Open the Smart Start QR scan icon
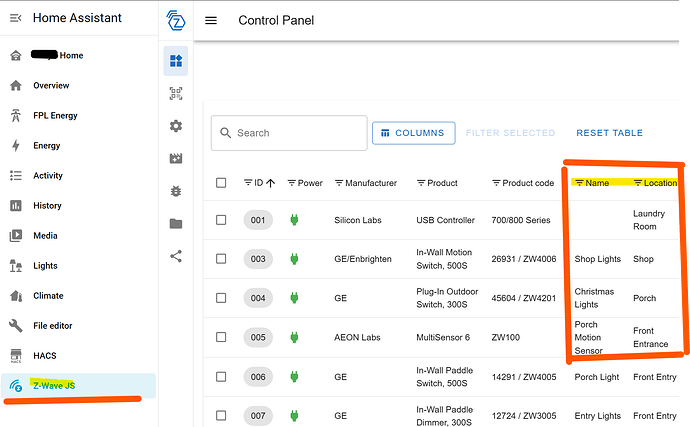This screenshot has height=427, width=690. click(176, 93)
